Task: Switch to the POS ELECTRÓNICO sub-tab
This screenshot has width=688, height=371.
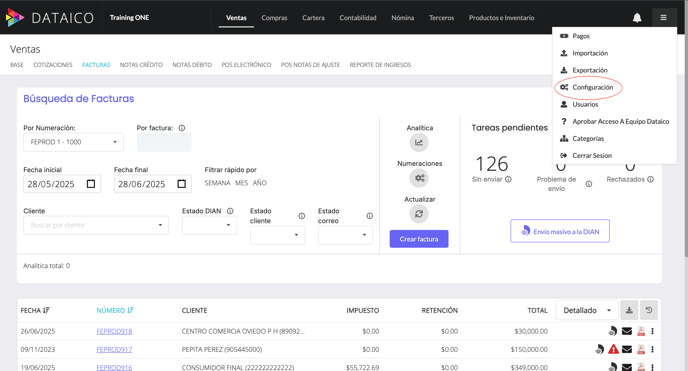Action: pyautogui.click(x=246, y=65)
